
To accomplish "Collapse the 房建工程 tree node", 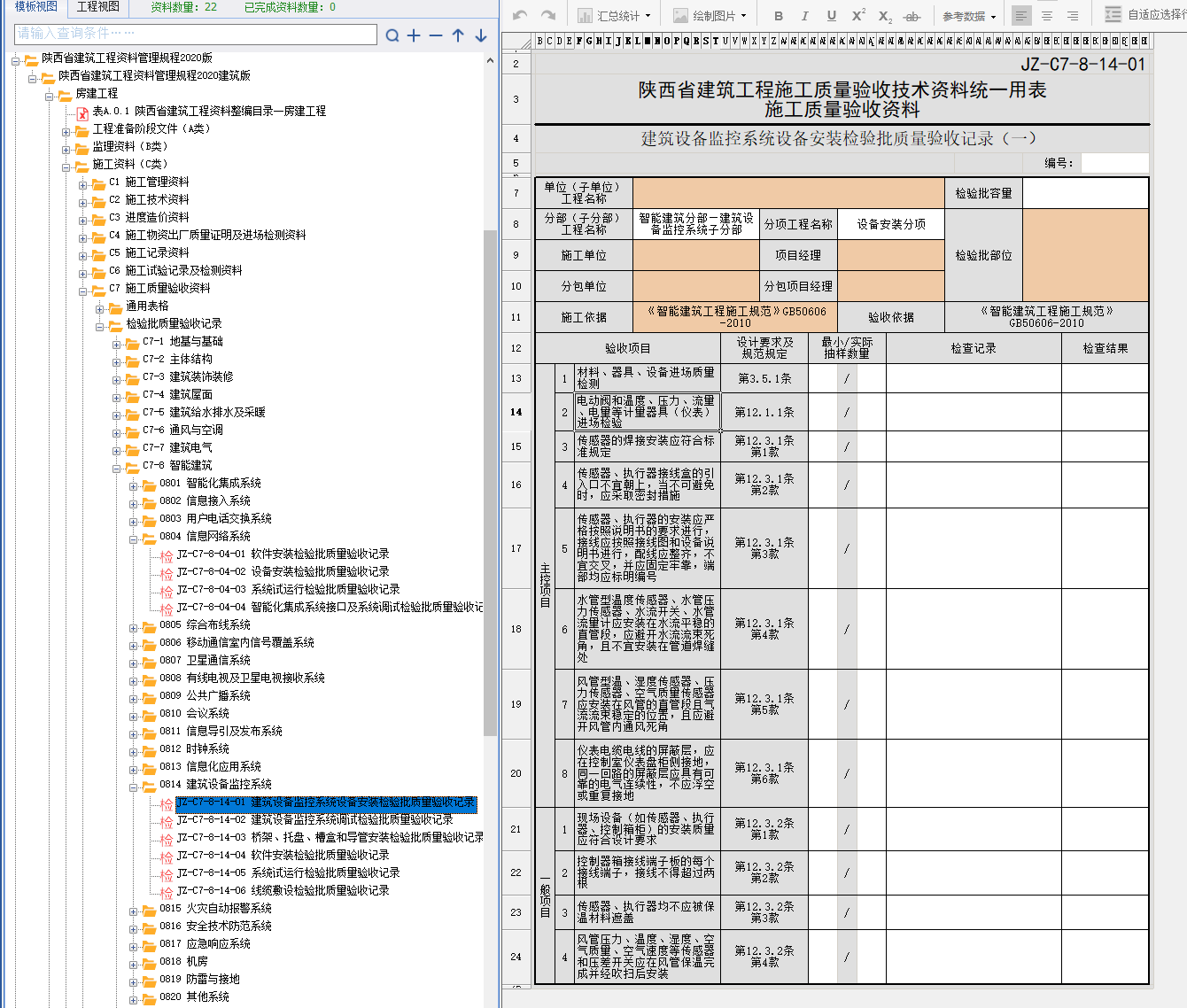I will (50, 97).
